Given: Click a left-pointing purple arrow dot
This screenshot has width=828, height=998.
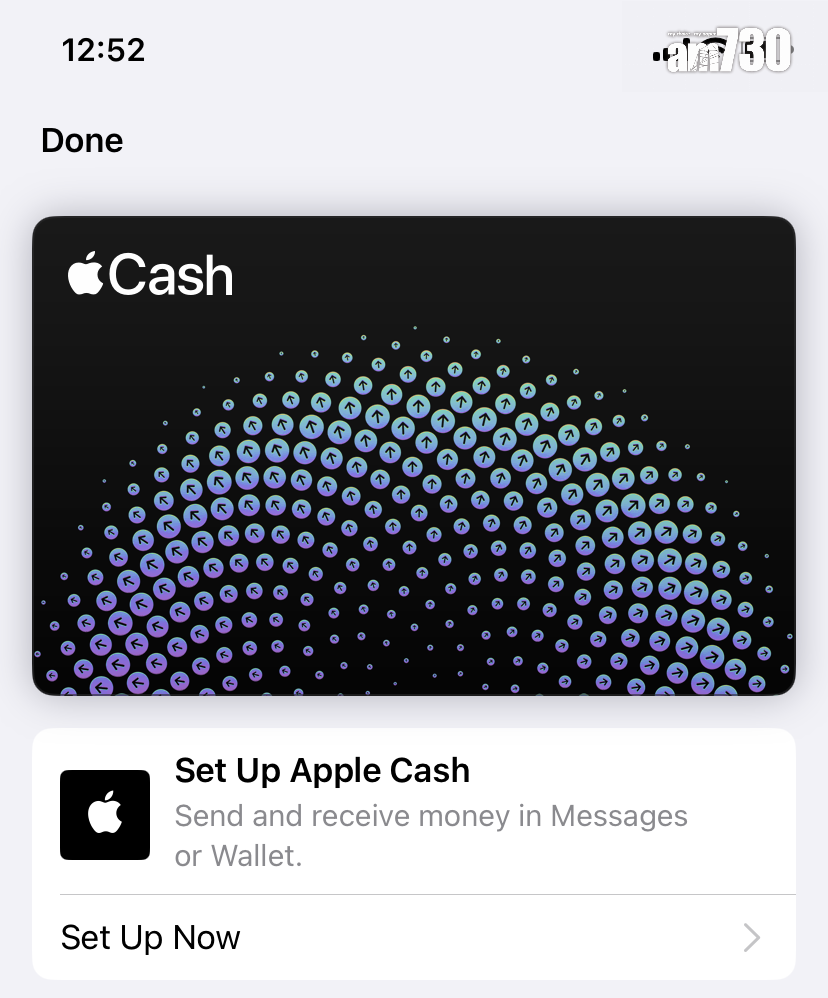Looking at the screenshot, I should [118, 665].
